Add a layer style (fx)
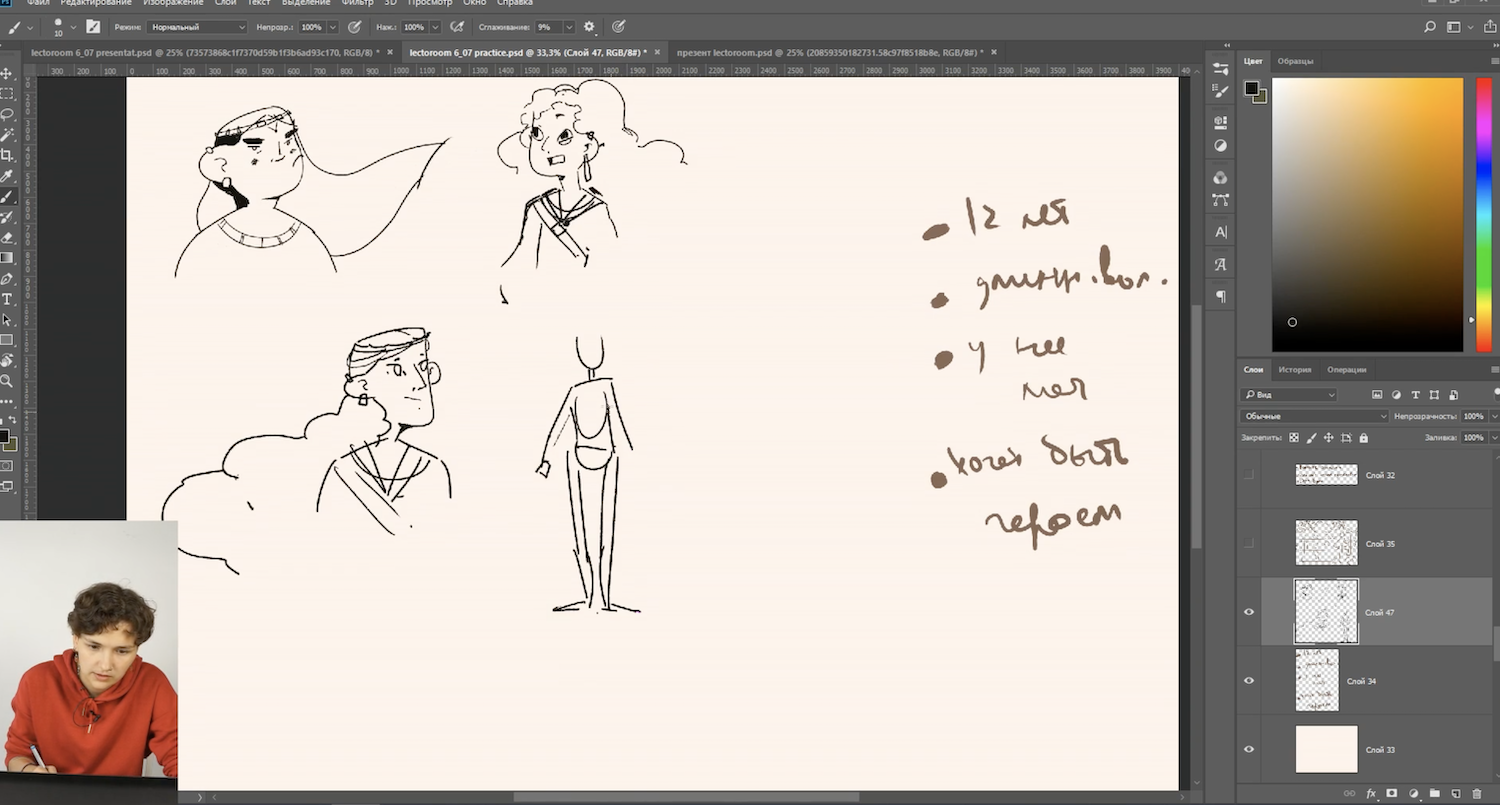Viewport: 1500px width, 805px height. [1371, 793]
